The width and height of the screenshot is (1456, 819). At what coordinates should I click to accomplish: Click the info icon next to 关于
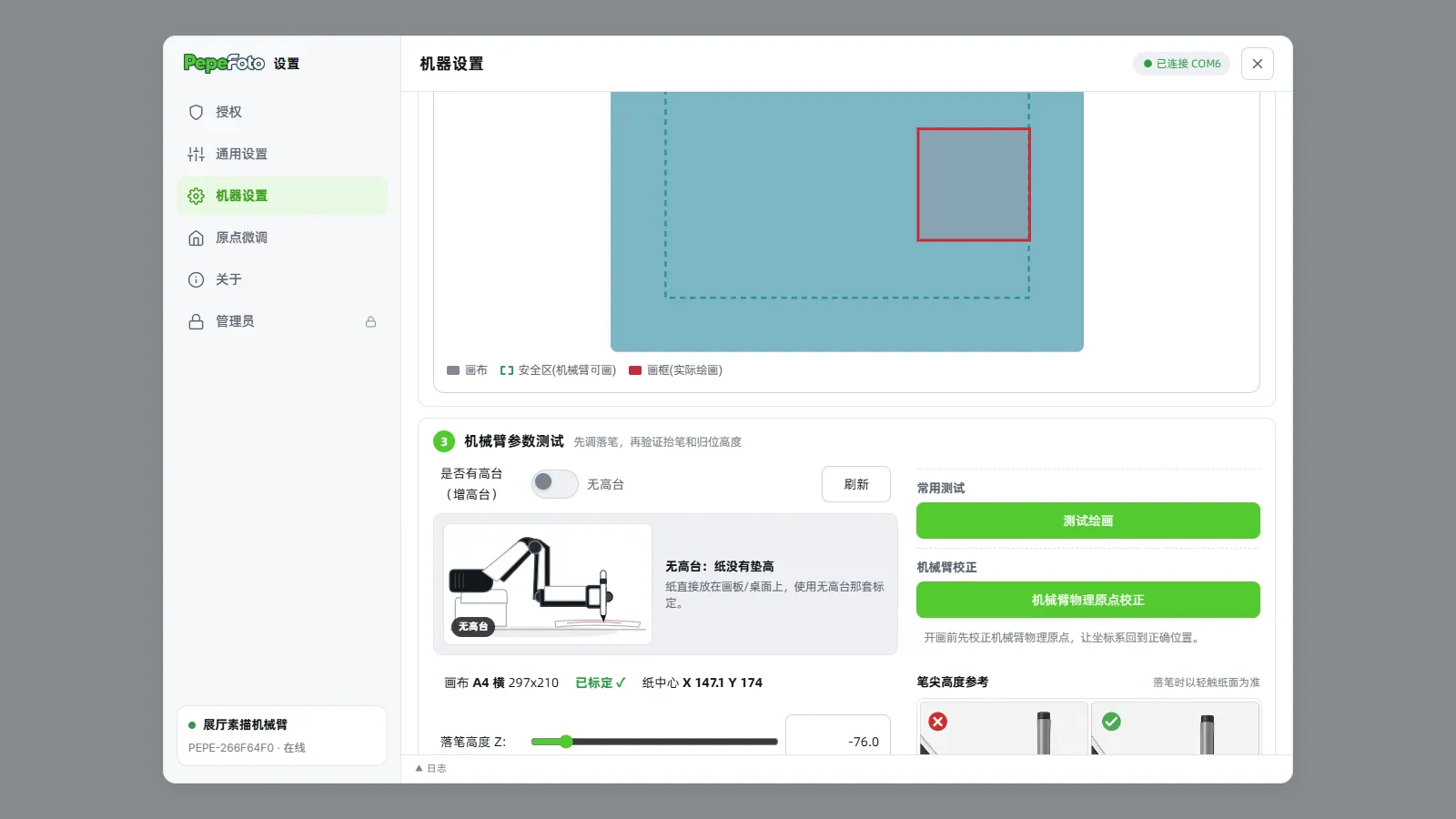point(196,279)
